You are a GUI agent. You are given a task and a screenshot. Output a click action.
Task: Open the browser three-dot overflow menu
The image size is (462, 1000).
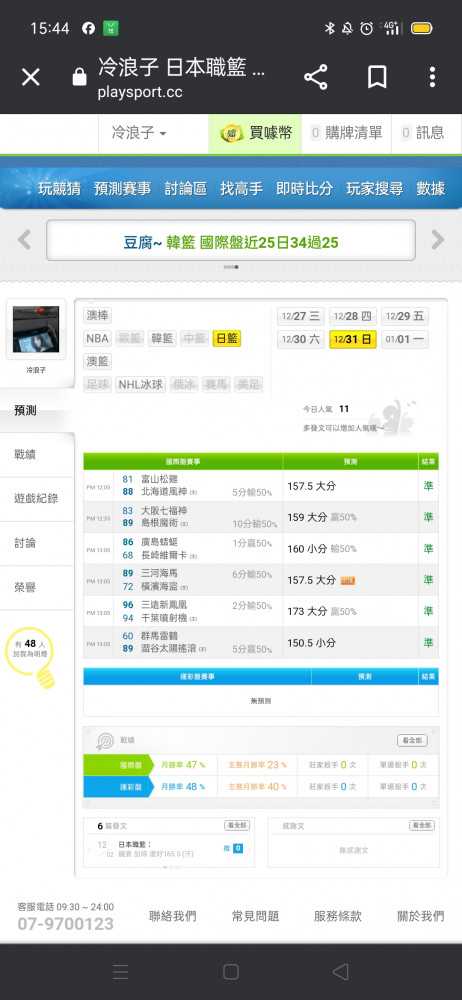tap(432, 77)
